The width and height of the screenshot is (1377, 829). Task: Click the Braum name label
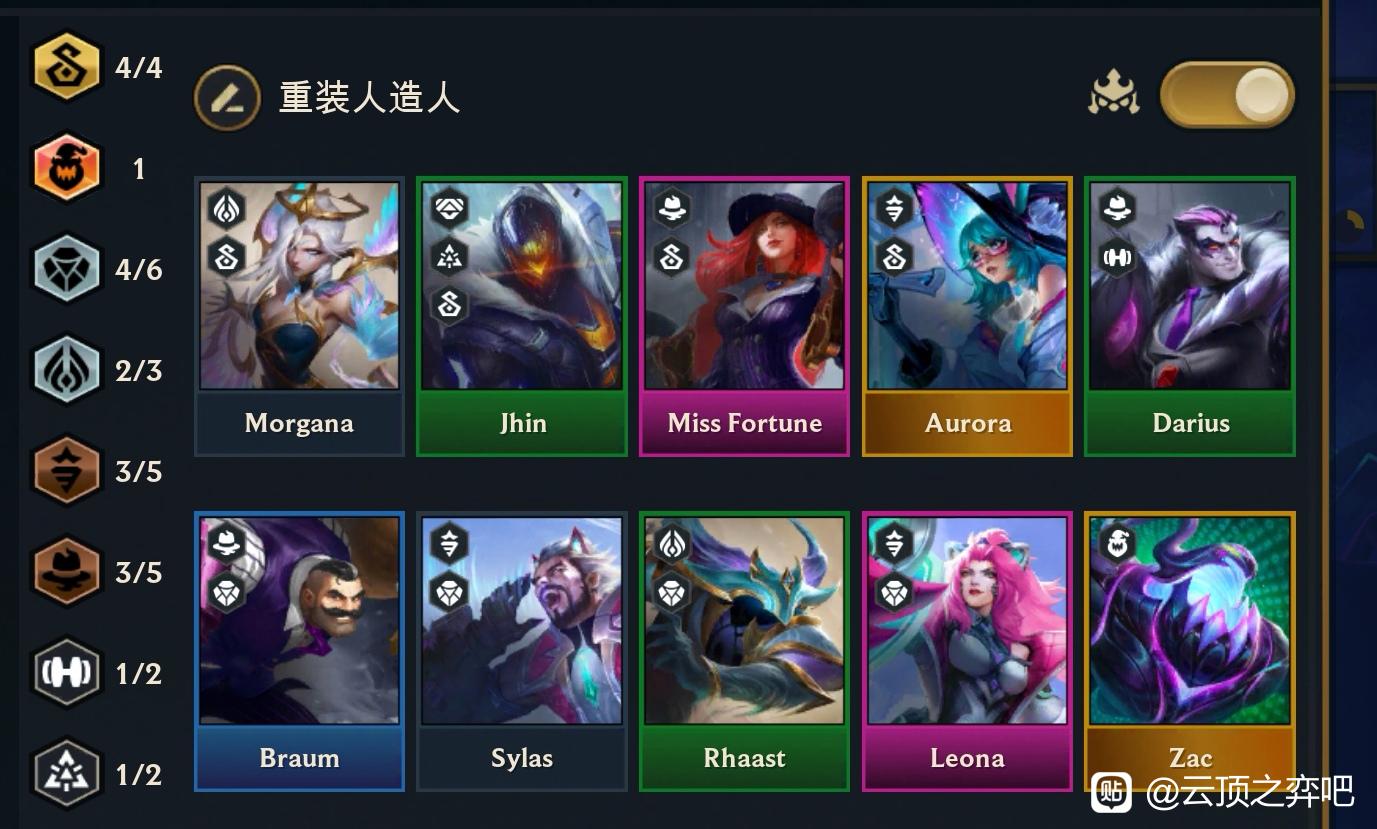[299, 758]
